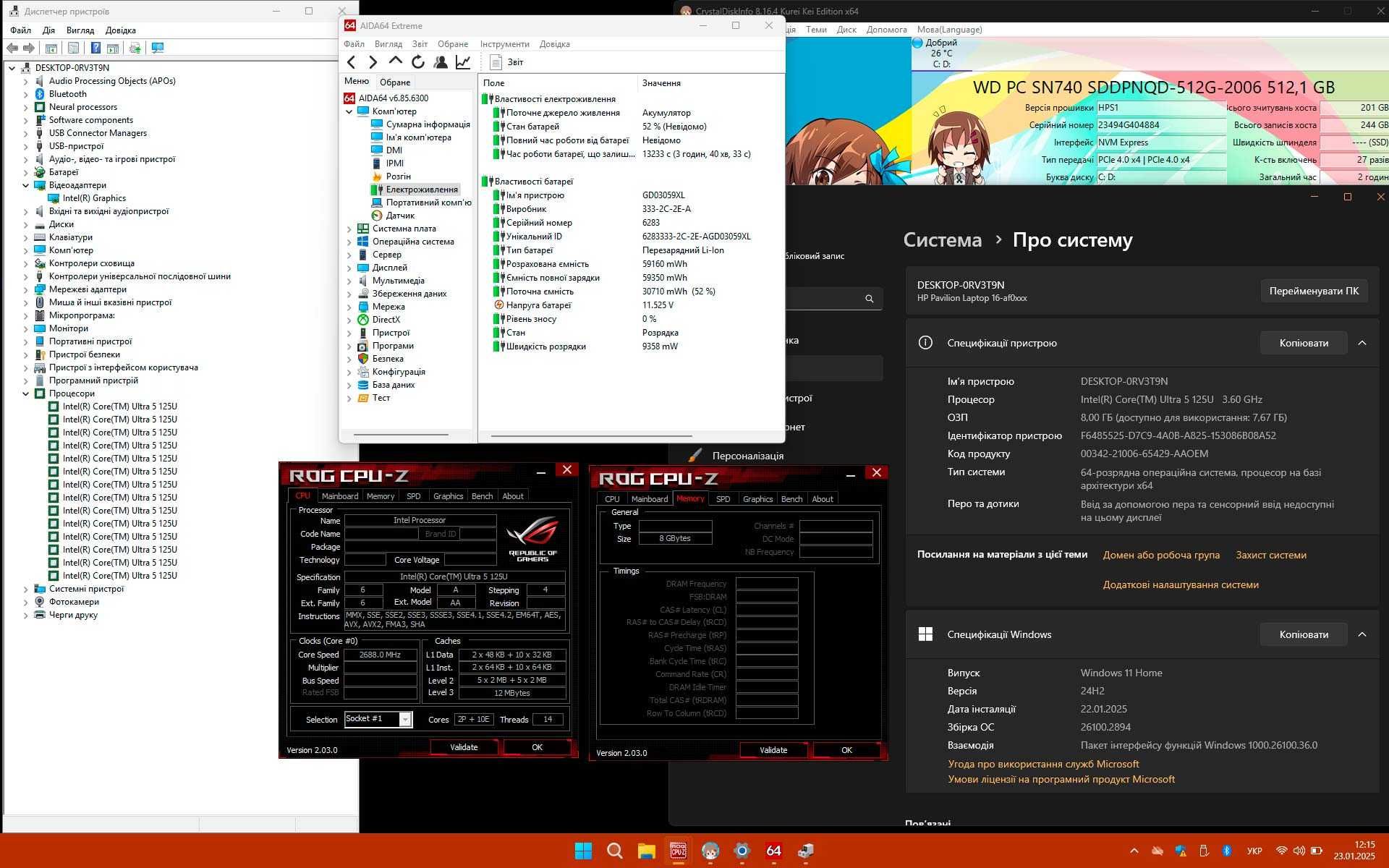Screen dimensions: 1389x868
Task: Expand Диски node in Device Manager
Action: (26, 224)
